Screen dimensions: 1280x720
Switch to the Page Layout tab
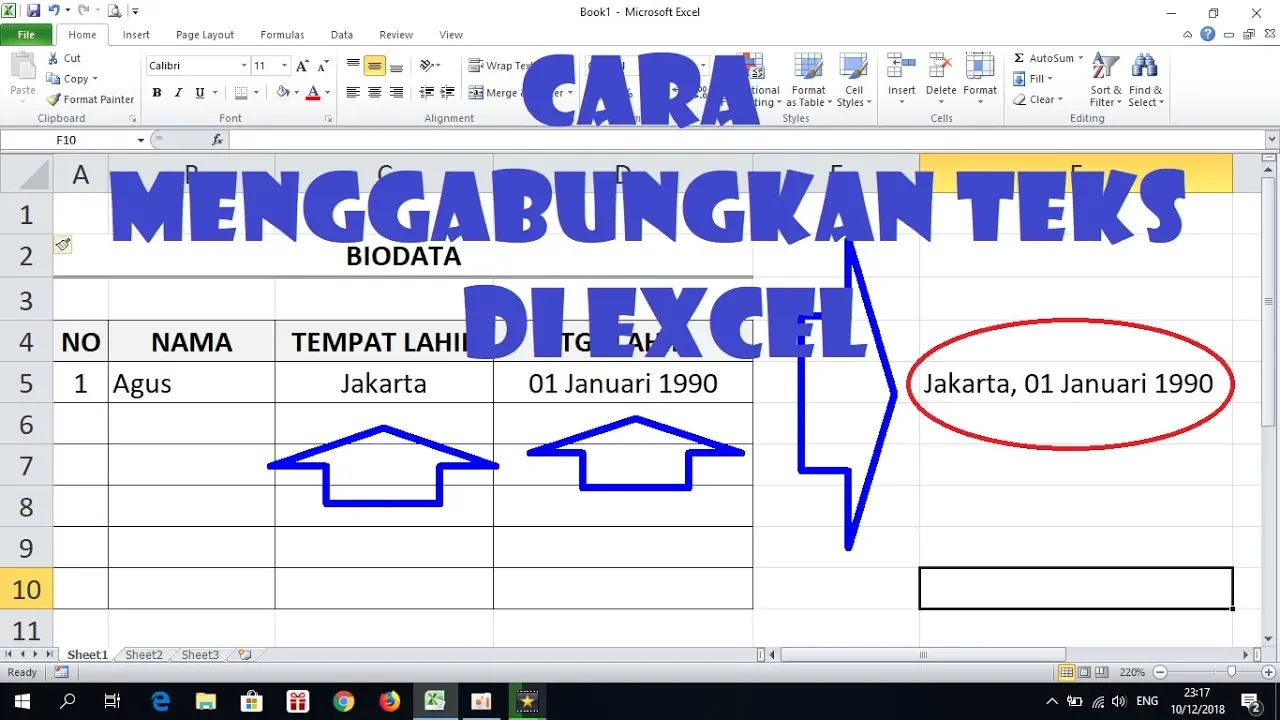click(x=205, y=35)
